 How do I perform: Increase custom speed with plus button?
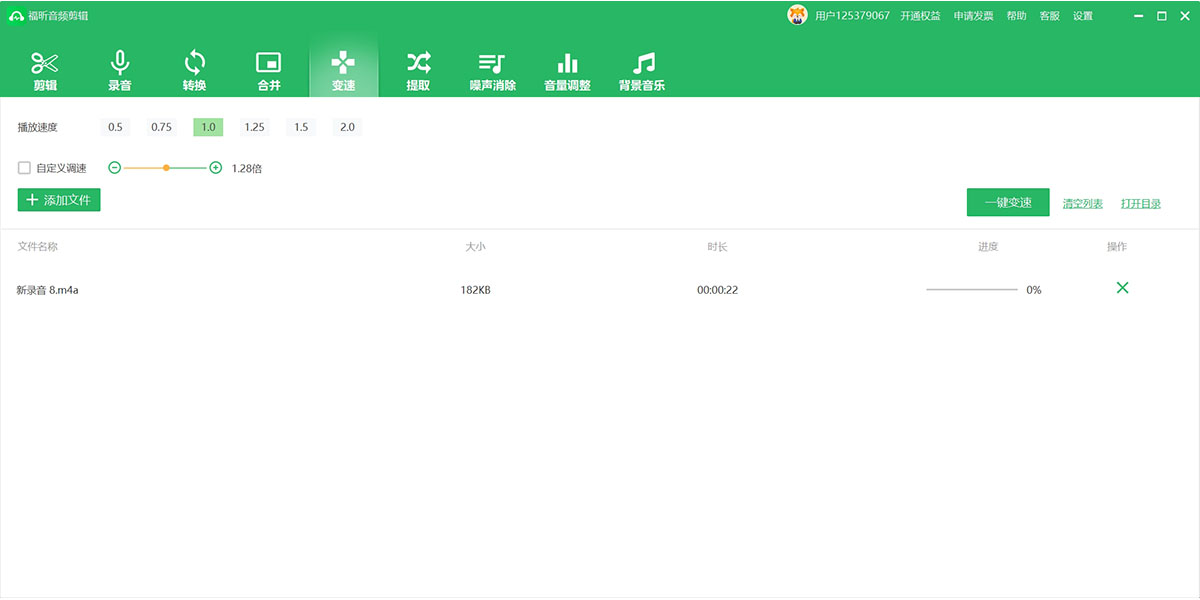coord(216,168)
